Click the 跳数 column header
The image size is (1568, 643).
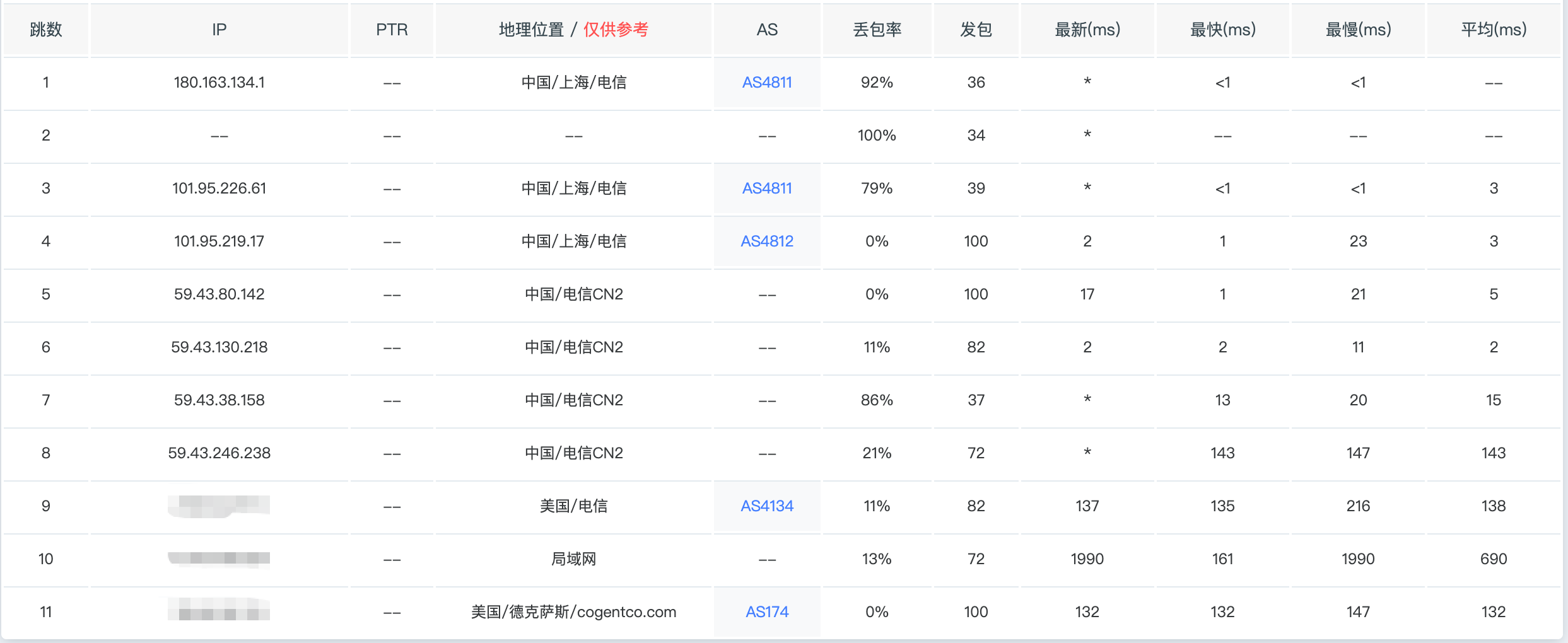tap(45, 30)
